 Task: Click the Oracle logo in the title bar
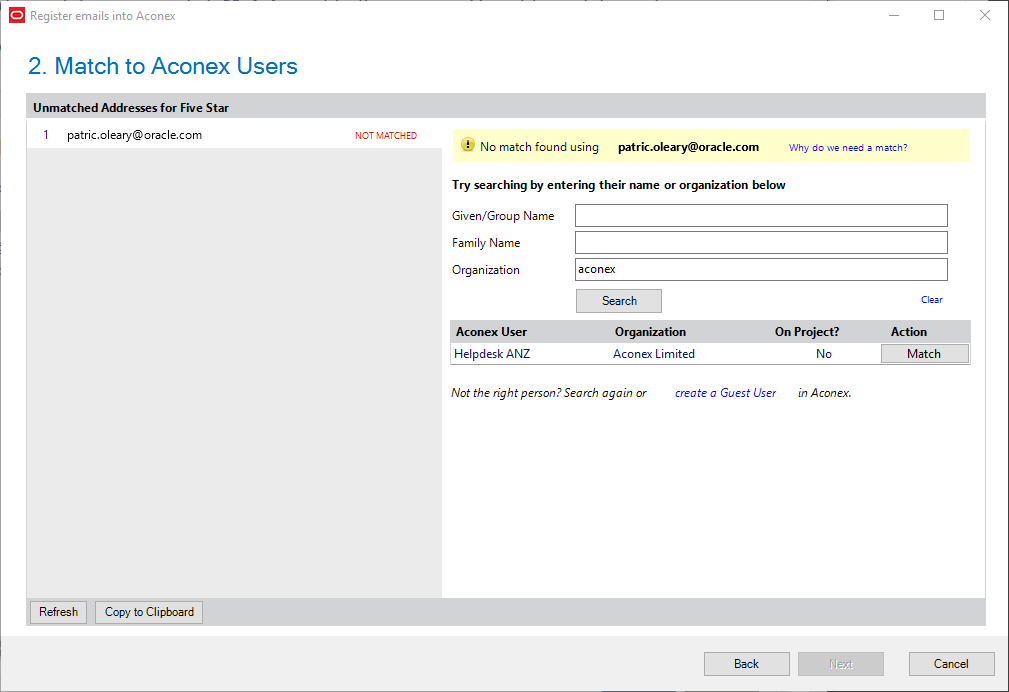coord(17,15)
